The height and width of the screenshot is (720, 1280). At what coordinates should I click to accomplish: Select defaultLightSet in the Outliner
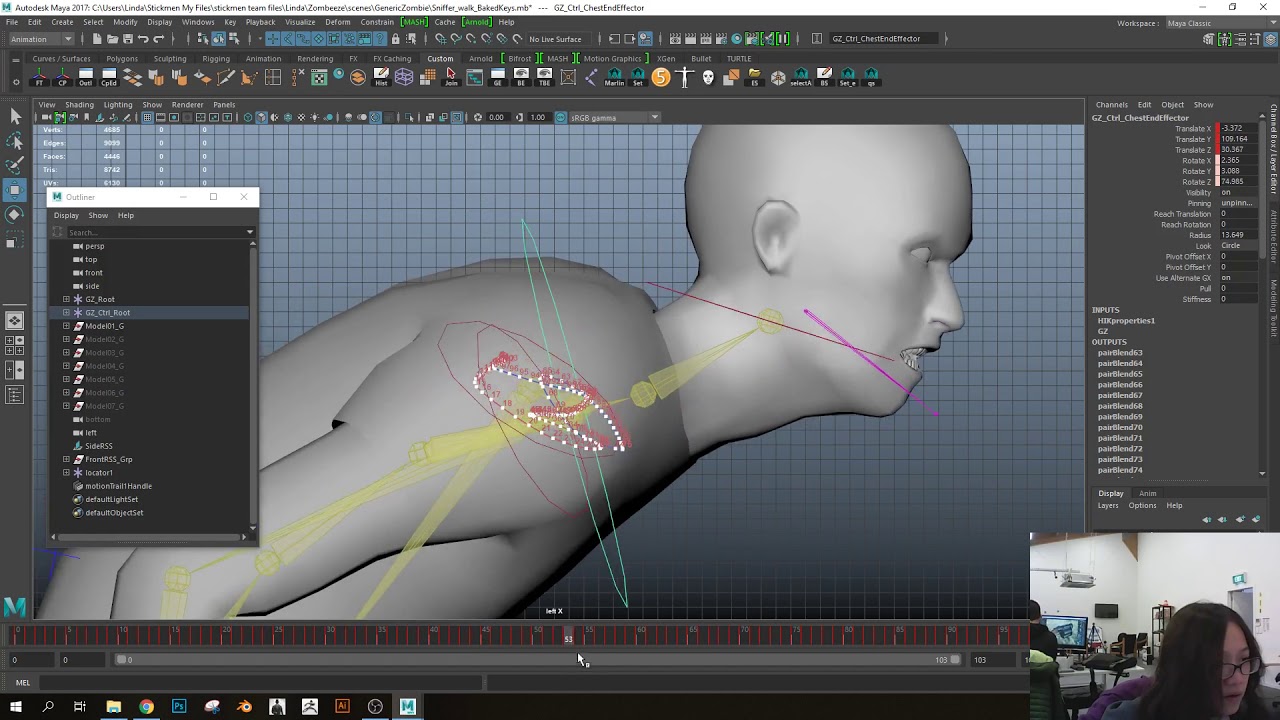111,499
